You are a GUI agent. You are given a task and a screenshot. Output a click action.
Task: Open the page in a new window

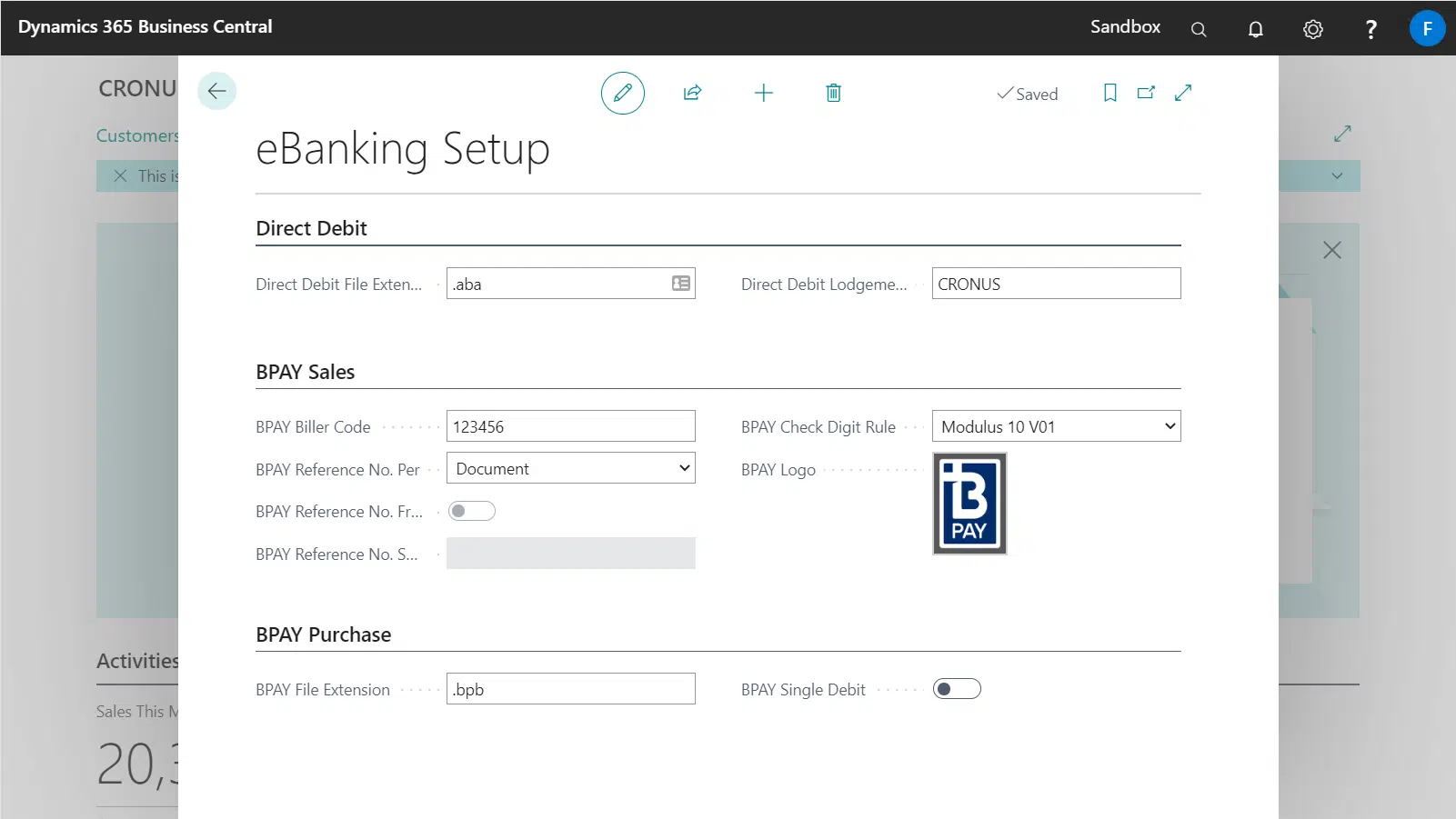click(1146, 93)
